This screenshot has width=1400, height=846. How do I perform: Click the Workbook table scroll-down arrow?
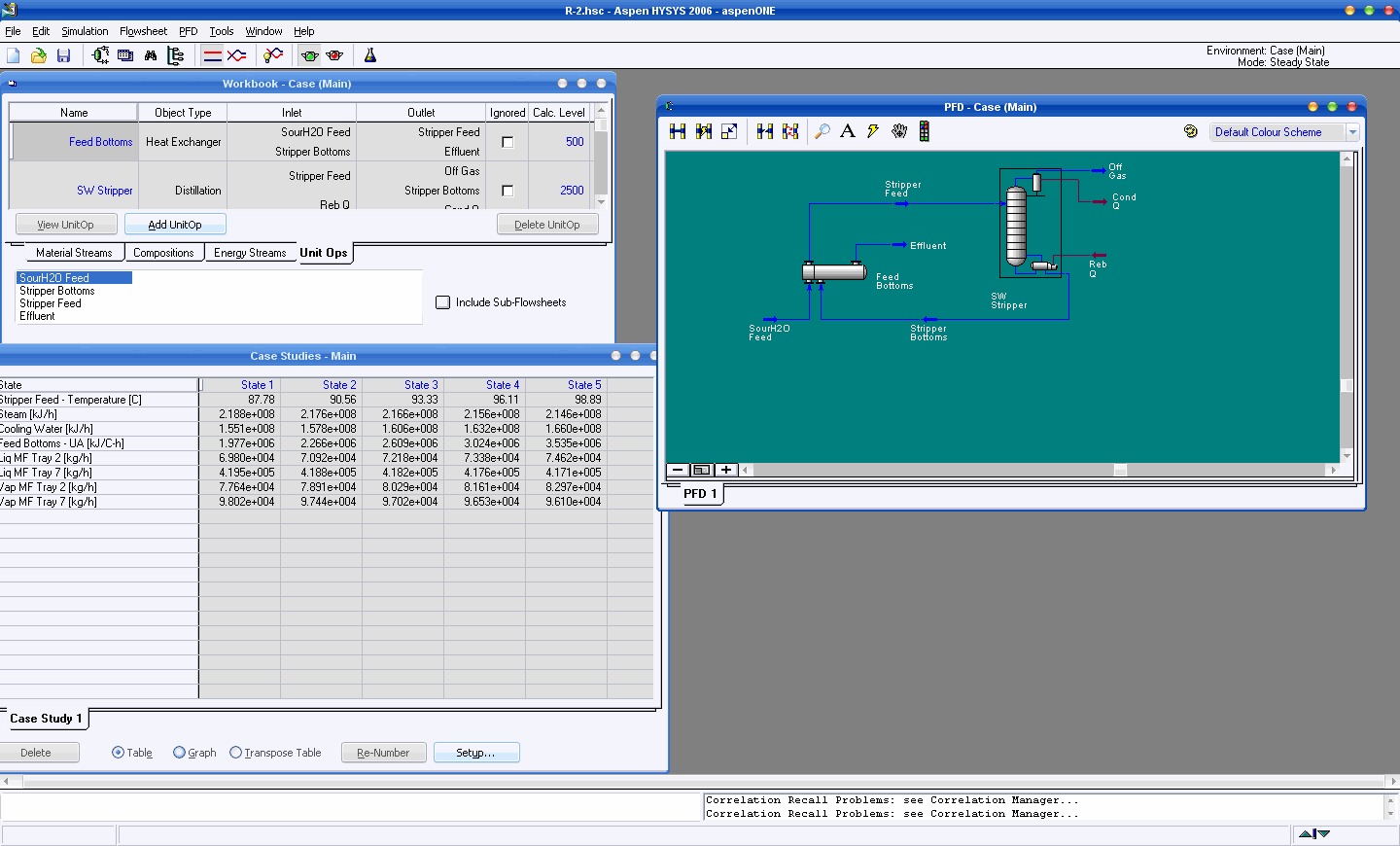601,202
